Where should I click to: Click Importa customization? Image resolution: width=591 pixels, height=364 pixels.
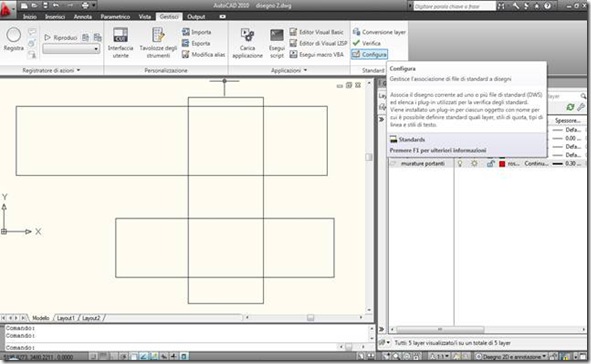(x=196, y=32)
